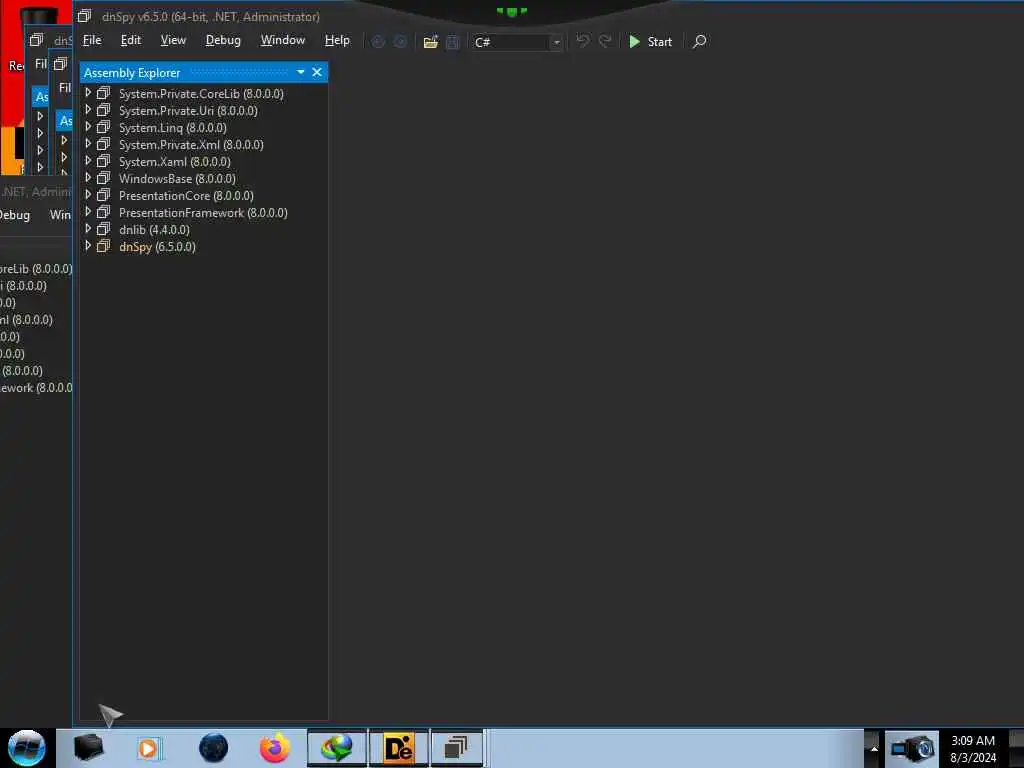Open the Debug menu

coord(223,40)
